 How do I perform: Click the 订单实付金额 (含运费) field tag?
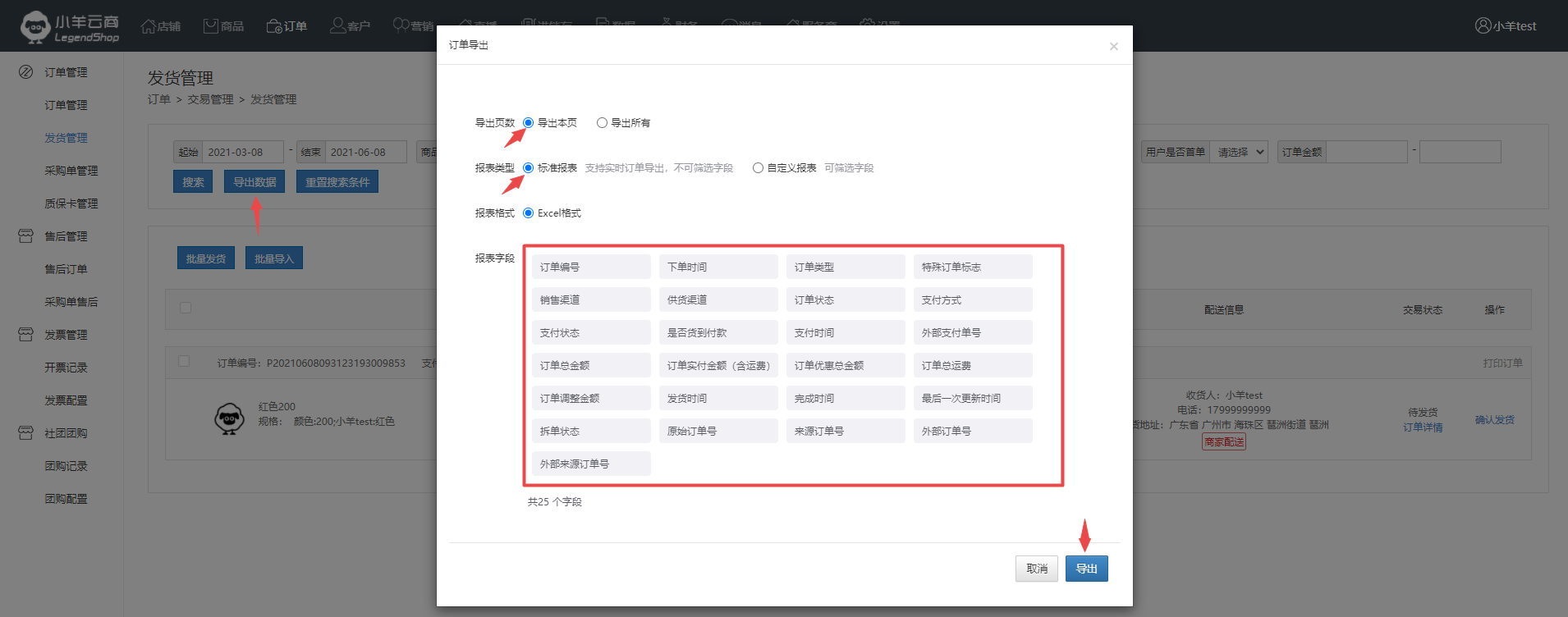tap(718, 365)
